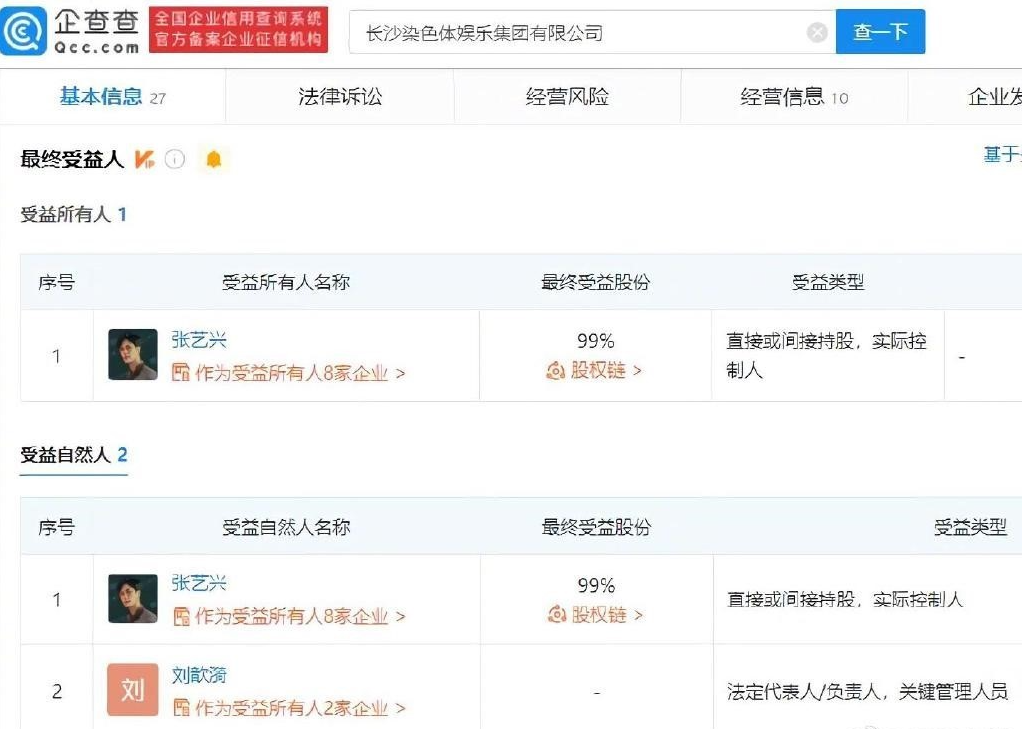
Task: Open the 经营信息 tab
Action: tap(794, 97)
